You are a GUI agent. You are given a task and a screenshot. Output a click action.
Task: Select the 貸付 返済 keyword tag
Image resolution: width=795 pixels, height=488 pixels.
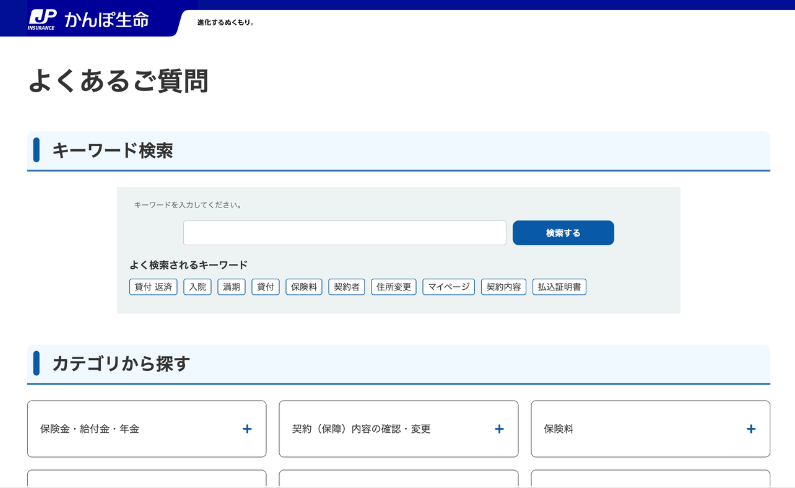[x=153, y=287]
